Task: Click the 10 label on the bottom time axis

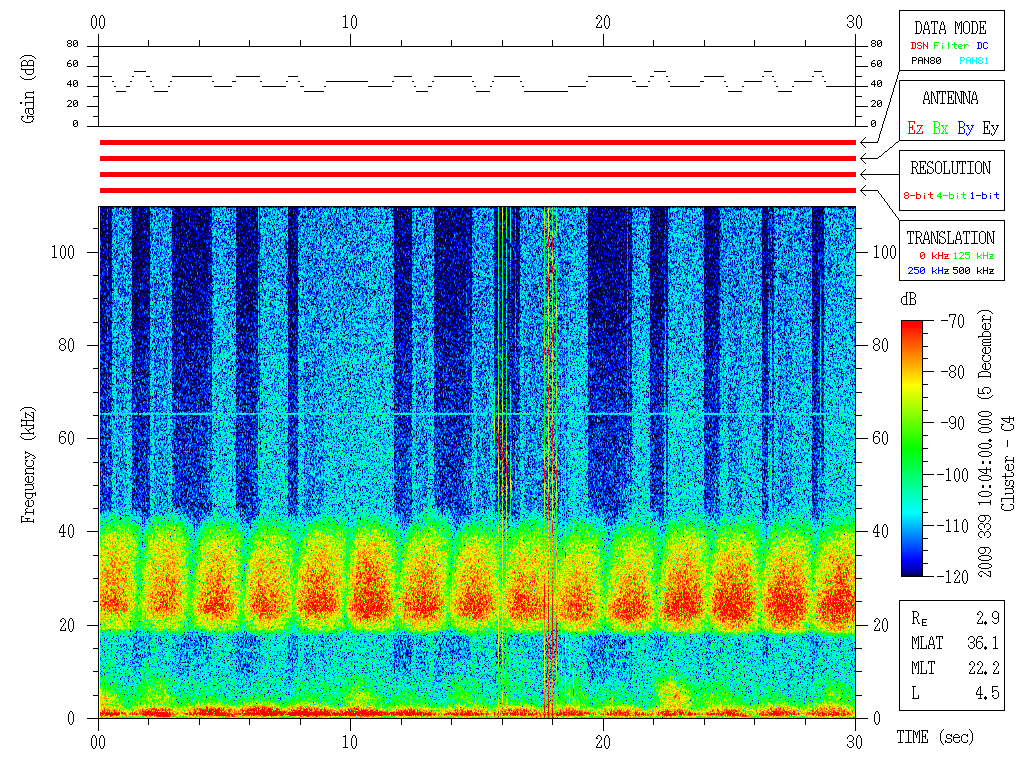Action: (350, 743)
